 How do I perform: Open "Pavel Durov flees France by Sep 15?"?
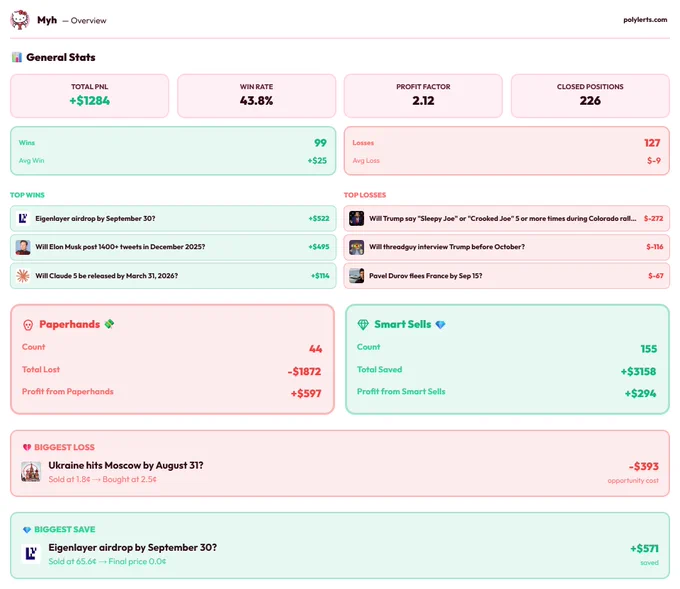click(x=507, y=276)
